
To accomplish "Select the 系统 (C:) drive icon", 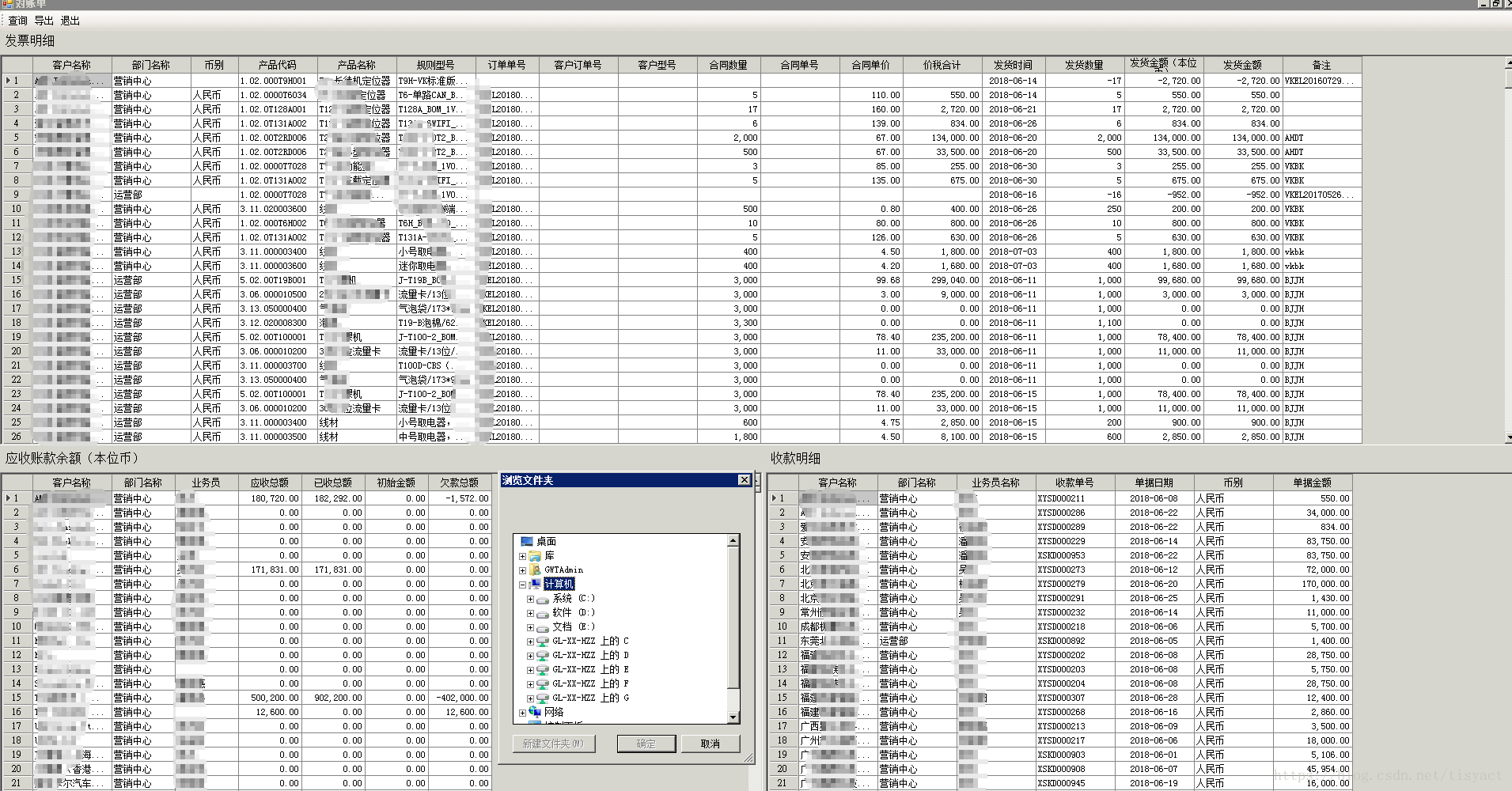I will 543,599.
